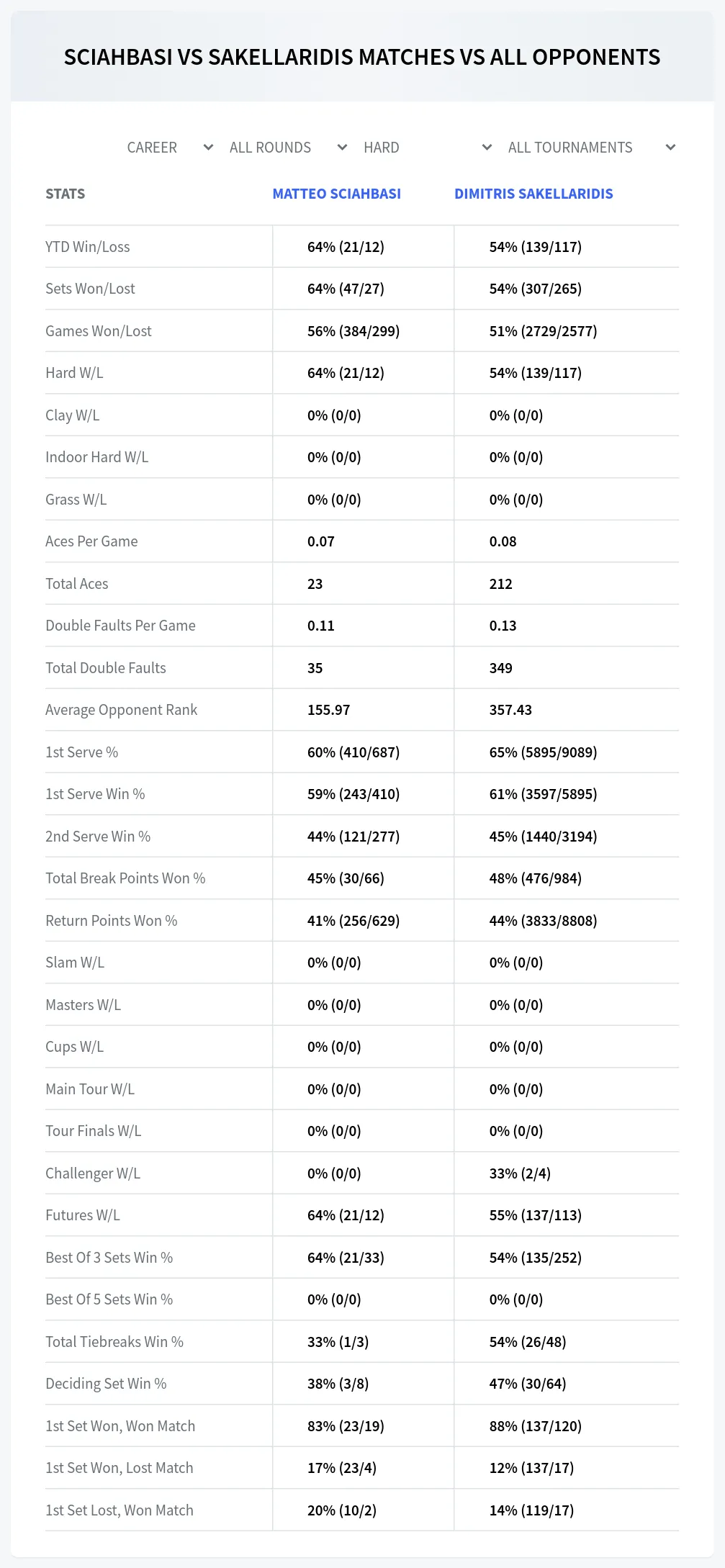Select the Challenger W/L row label

93,1173
